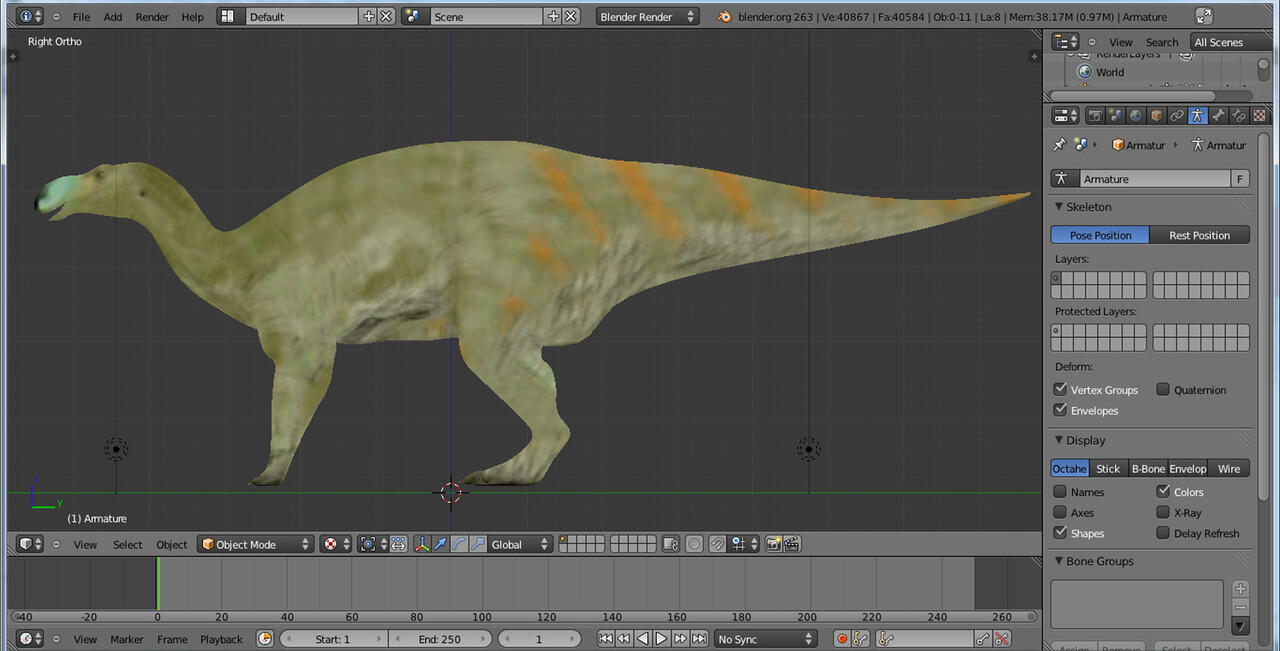This screenshot has width=1280, height=651.
Task: Open the Object properties tab (orange cube)
Action: coord(1157,116)
